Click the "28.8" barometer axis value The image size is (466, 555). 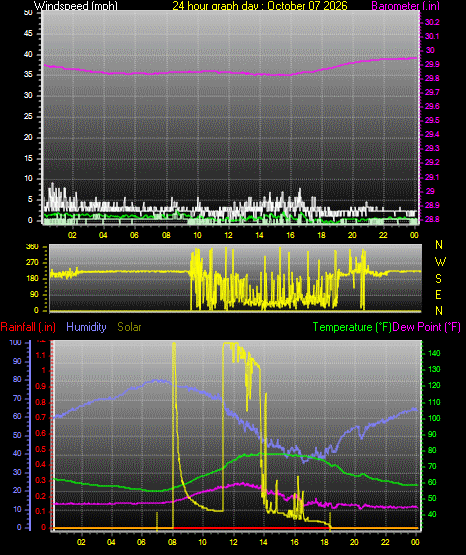[432, 219]
